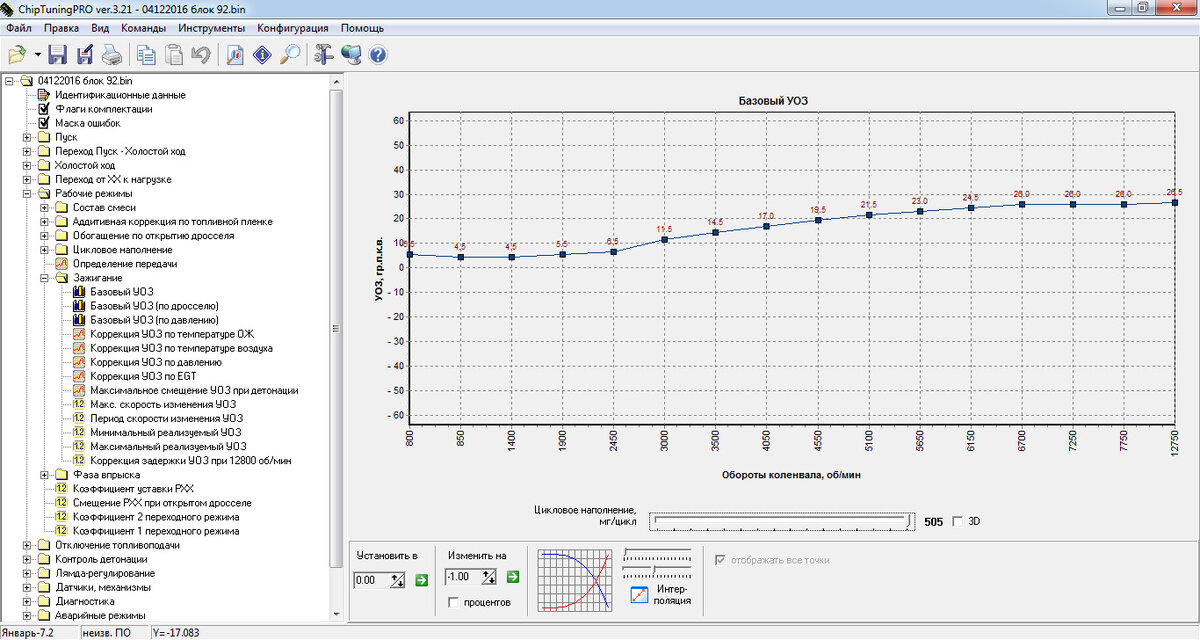Viewport: 1200px width, 640px height.
Task: Open info via blue diamond icon
Action: (262, 55)
